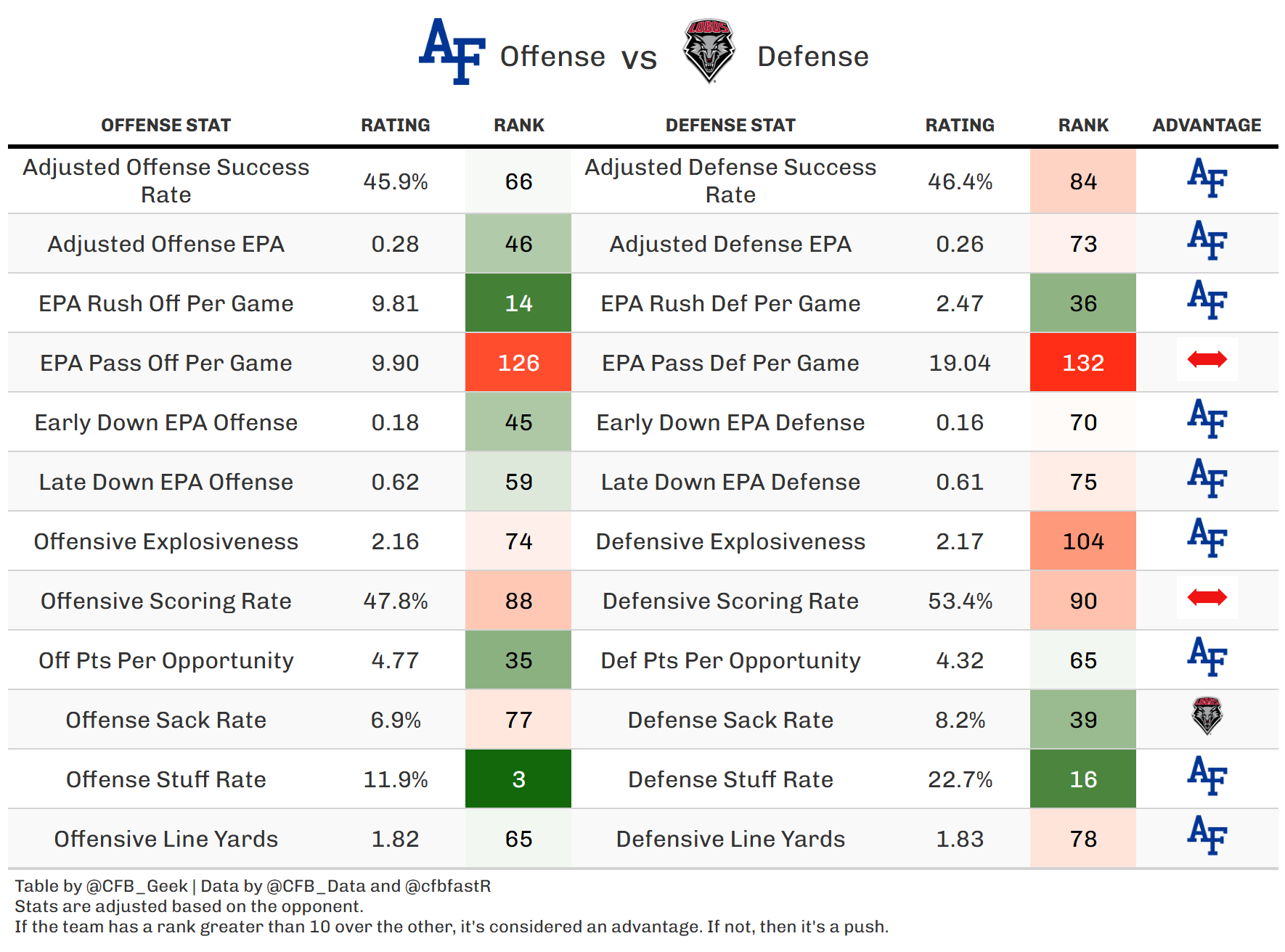Click the DEFENSE STAT column header
Viewport: 1285px width, 952px height.
point(730,126)
